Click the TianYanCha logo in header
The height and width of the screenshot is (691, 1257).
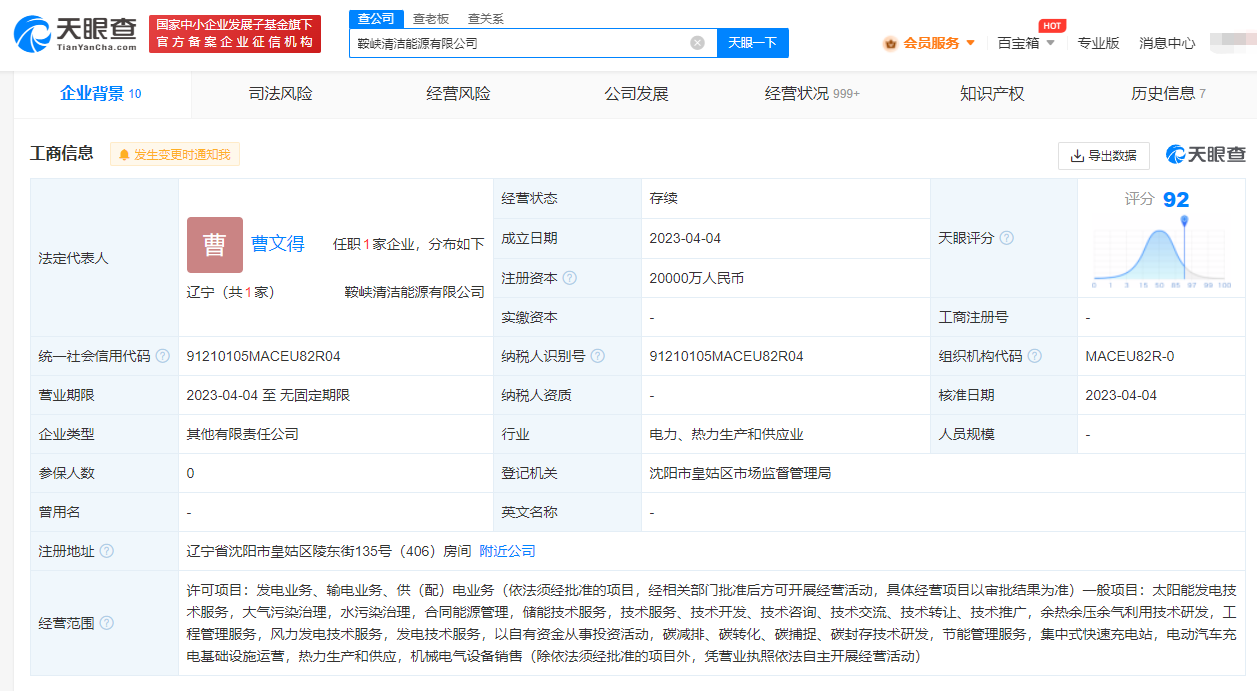75,34
